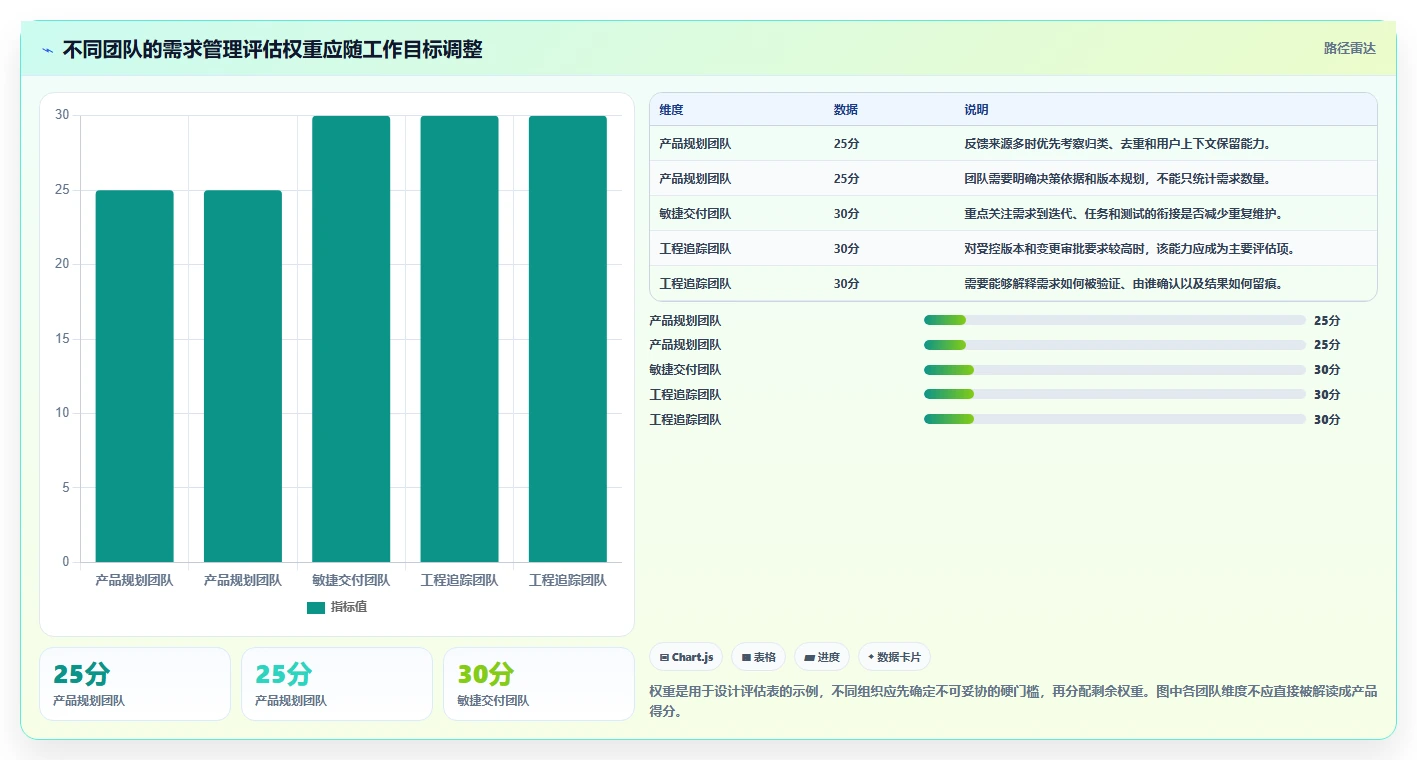Image resolution: width=1417 pixels, height=760 pixels.
Task: Click the y-axis tick label 5
Action: point(66,488)
